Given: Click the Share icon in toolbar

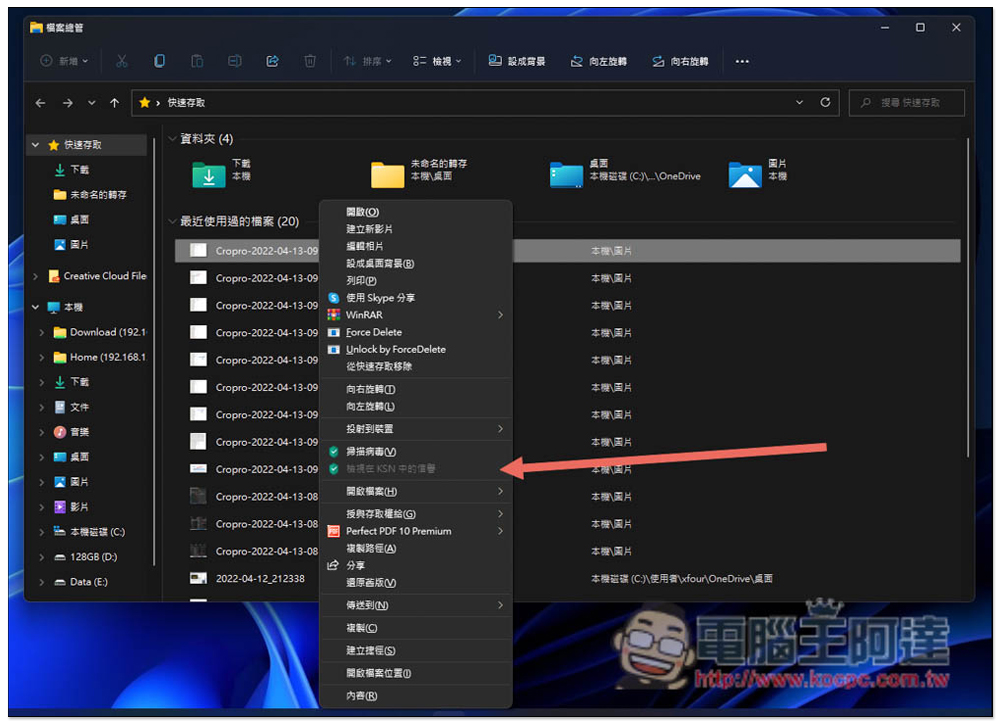Looking at the screenshot, I should 272,61.
